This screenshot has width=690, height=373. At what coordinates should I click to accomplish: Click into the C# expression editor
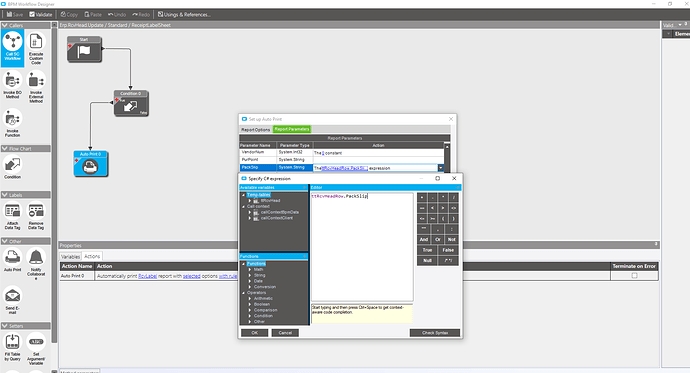coord(362,247)
